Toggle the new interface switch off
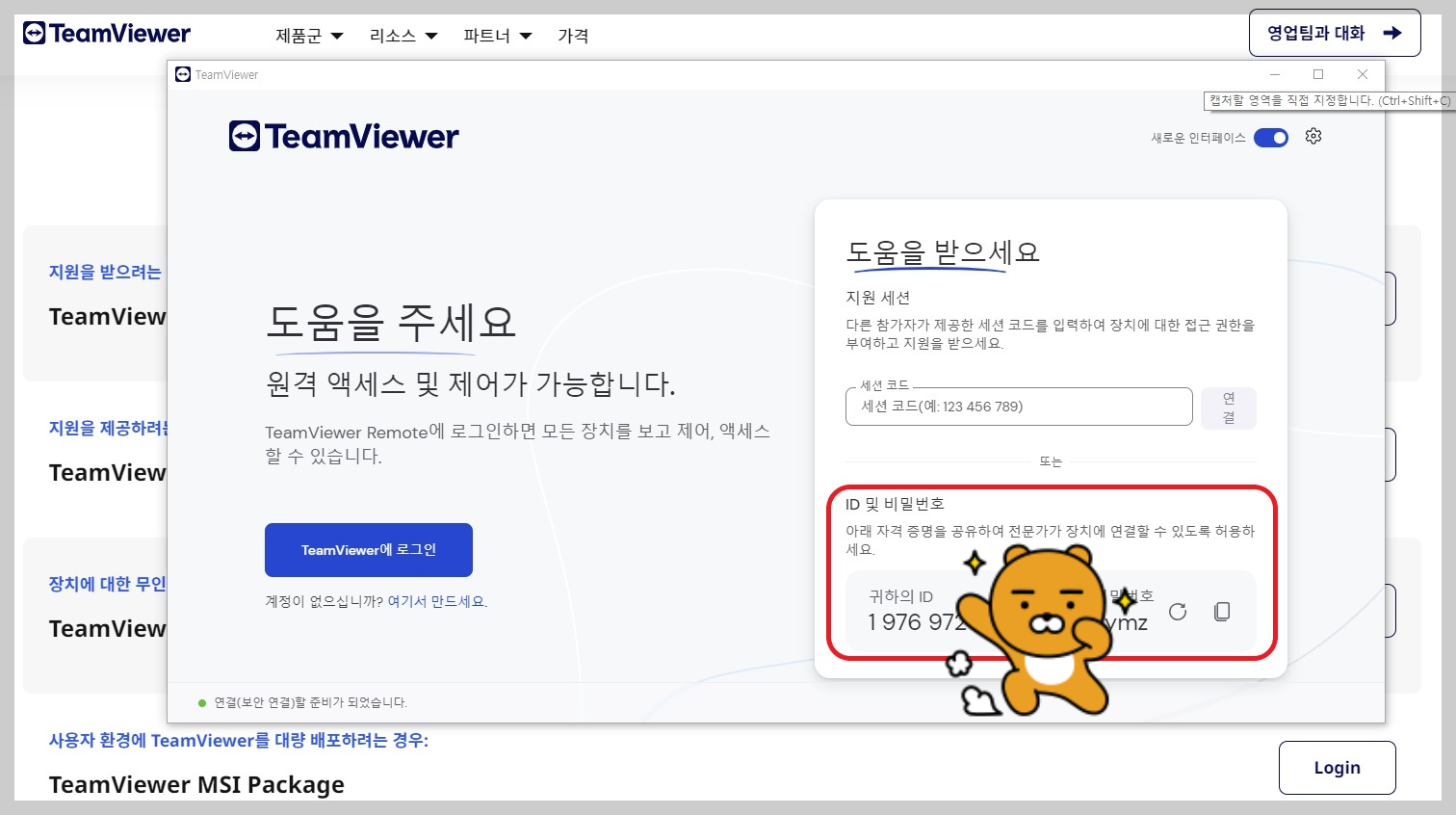The height and width of the screenshot is (815, 1456). pyautogui.click(x=1271, y=137)
